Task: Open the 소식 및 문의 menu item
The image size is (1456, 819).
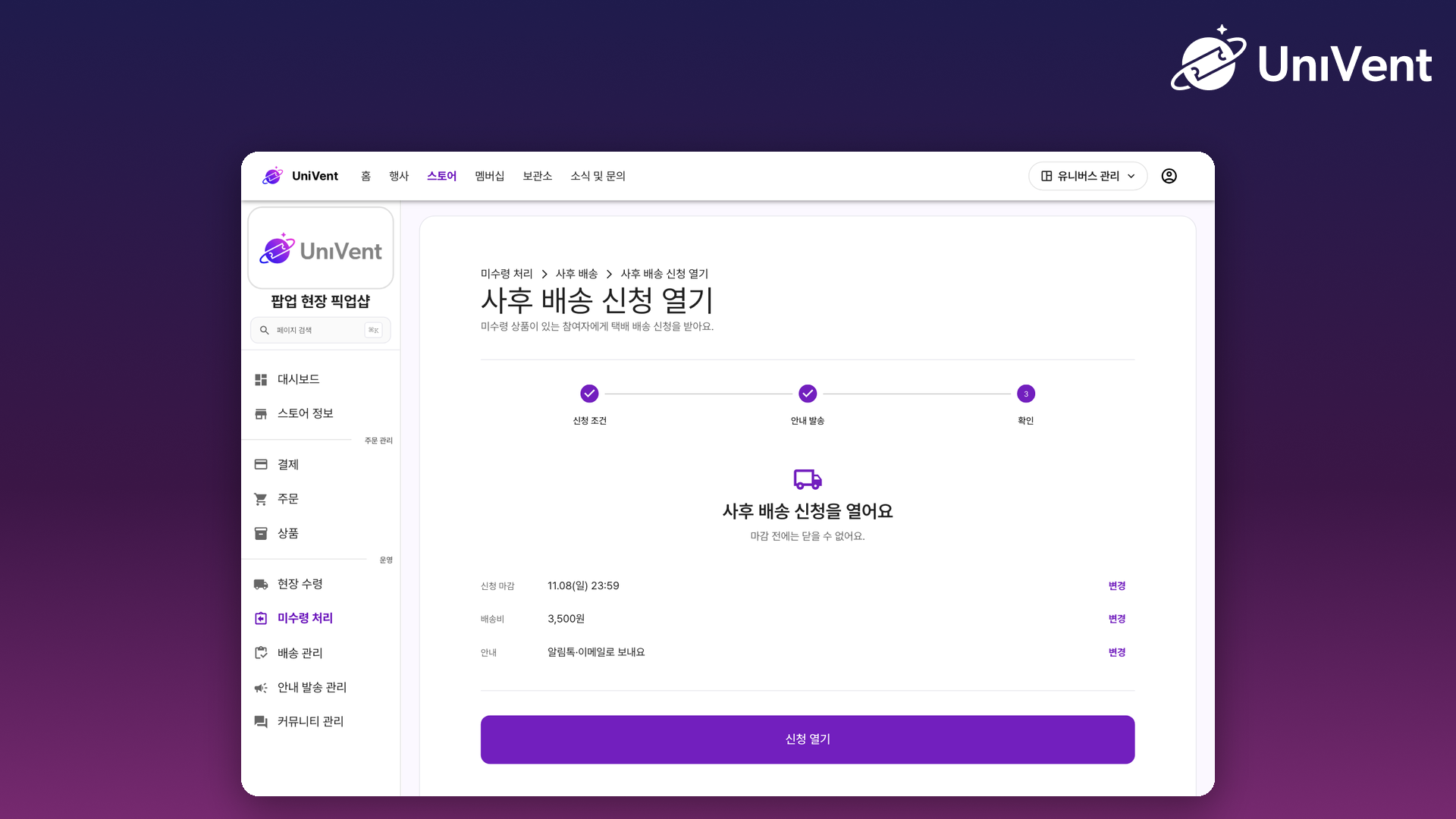Action: click(x=598, y=176)
